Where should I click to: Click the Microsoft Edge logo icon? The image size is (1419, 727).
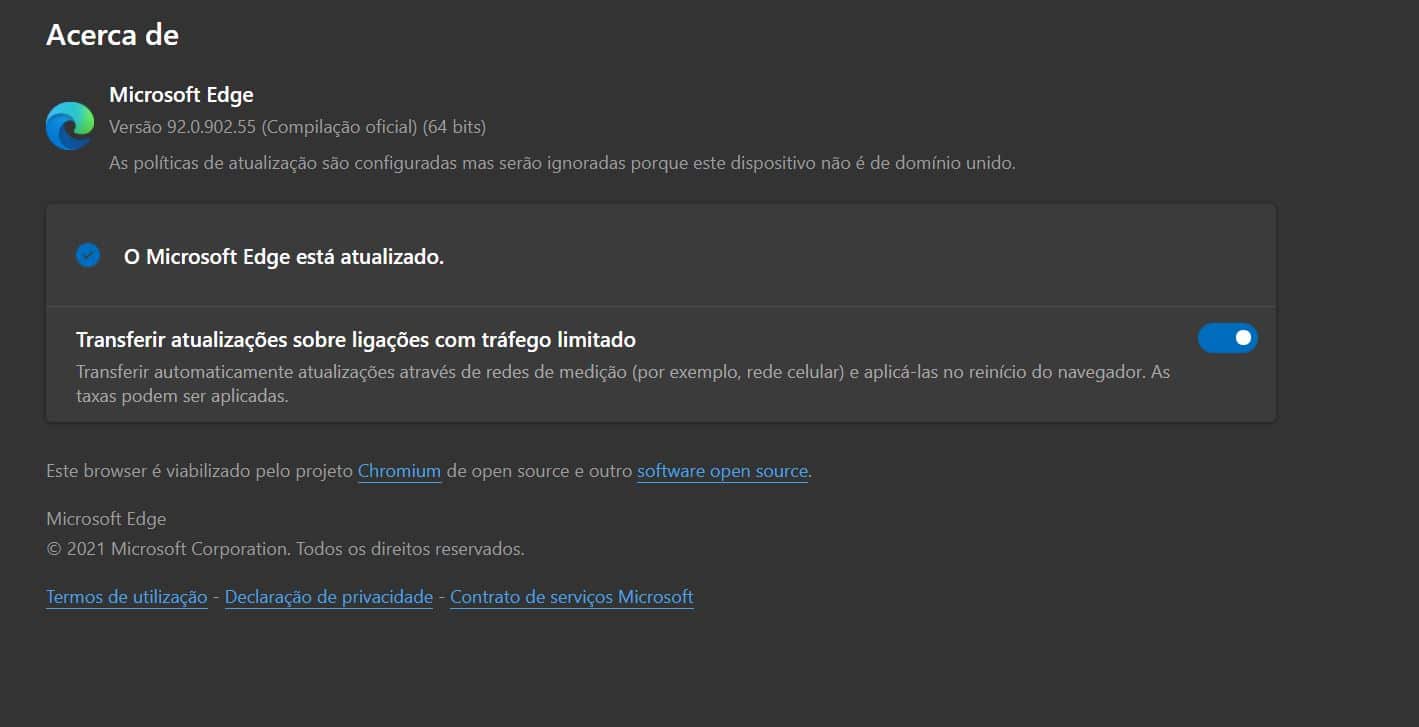click(x=70, y=126)
